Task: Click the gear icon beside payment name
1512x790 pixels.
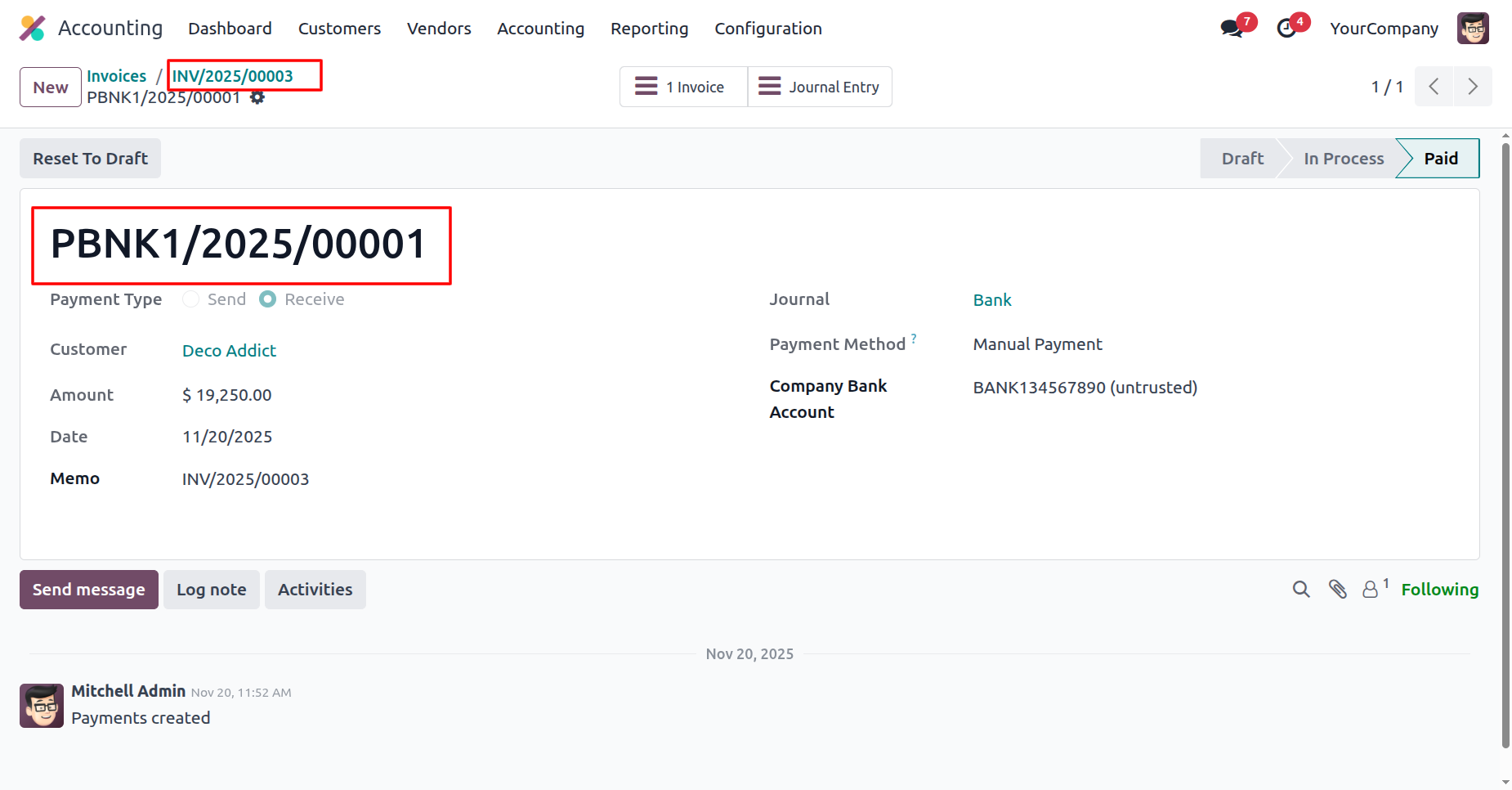Action: pos(257,97)
